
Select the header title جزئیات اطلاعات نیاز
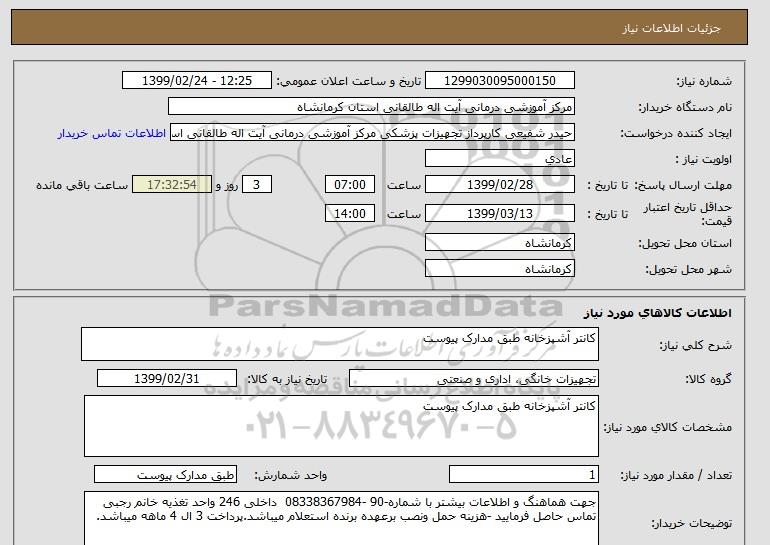671,28
